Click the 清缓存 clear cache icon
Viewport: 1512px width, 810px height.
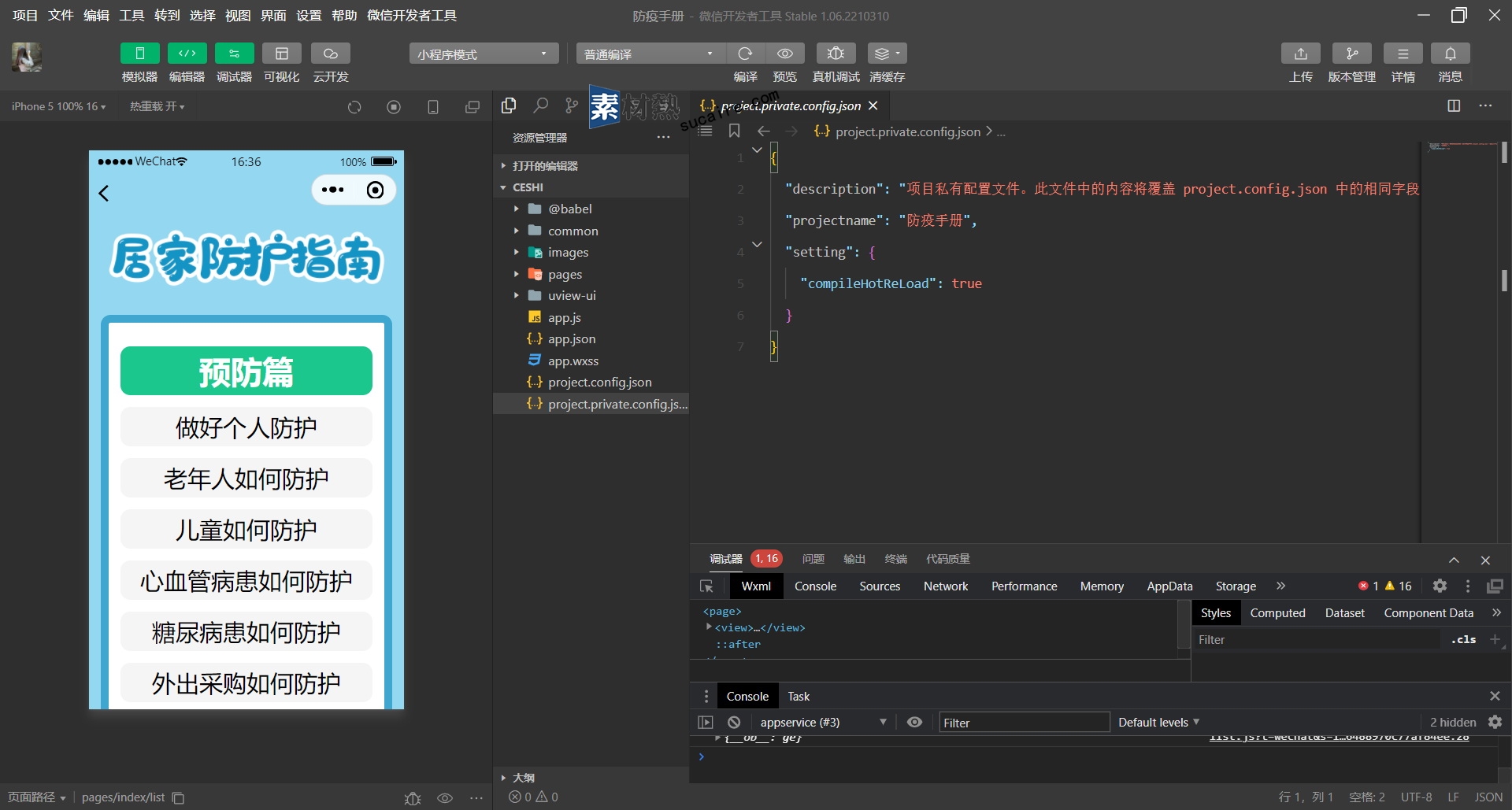click(887, 54)
